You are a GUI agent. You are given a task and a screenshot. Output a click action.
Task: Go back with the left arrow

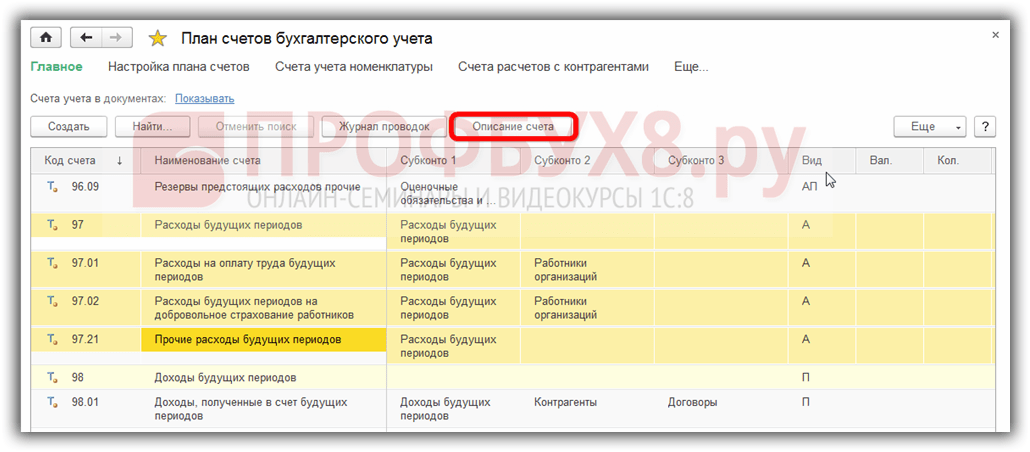coord(86,38)
